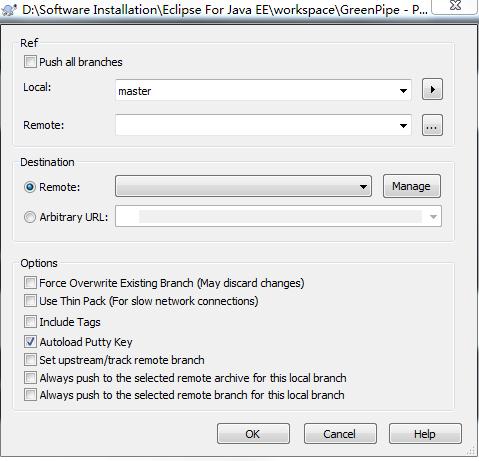This screenshot has height=461, width=479.
Task: Confirm push with the OK button
Action: pos(253,434)
